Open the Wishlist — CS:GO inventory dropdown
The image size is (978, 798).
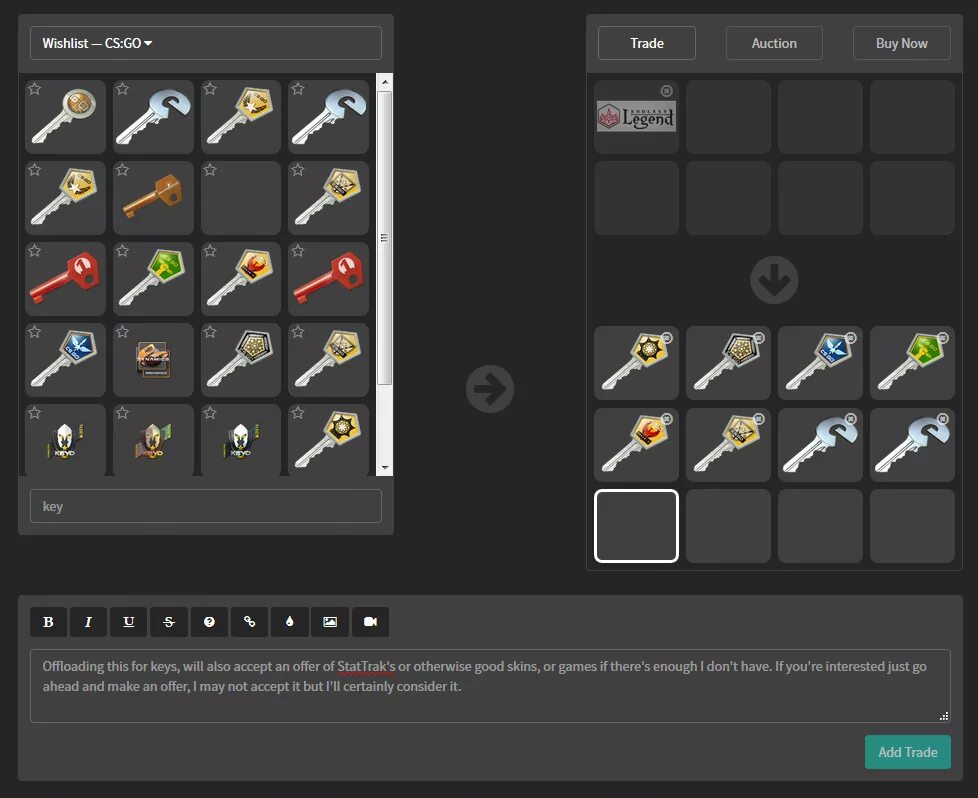coord(206,43)
